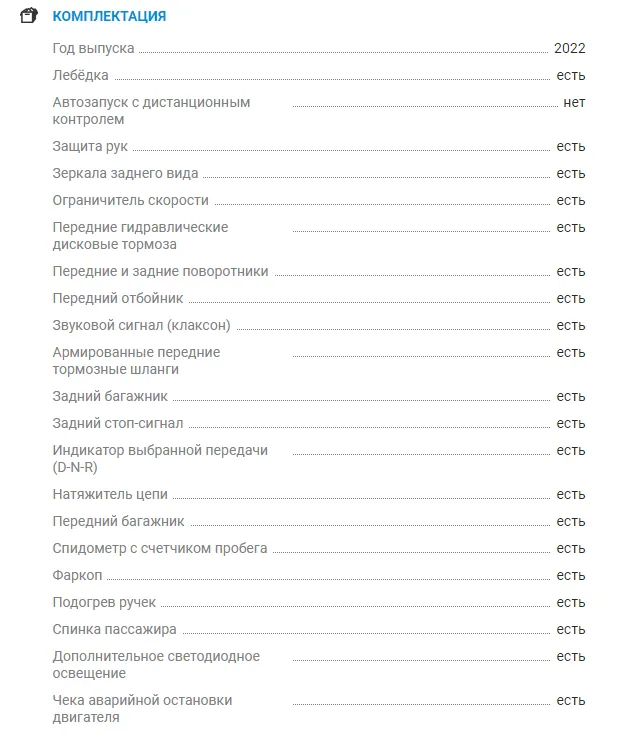Click the Натяжитель цепи label
This screenshot has width=638, height=738.
click(110, 495)
